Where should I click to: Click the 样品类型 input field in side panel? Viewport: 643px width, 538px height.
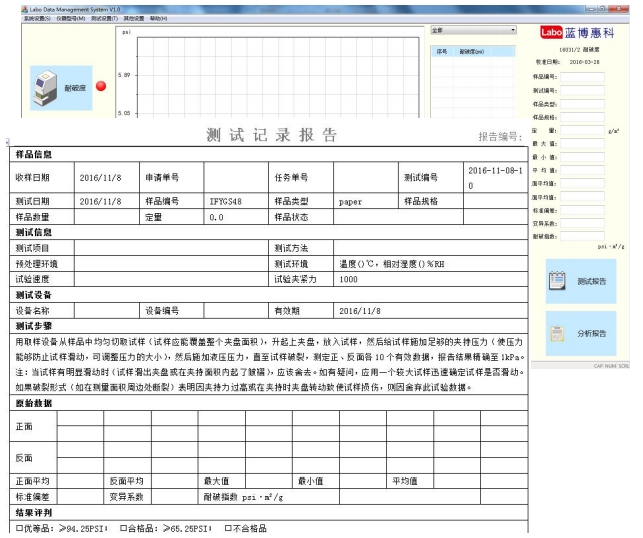(582, 104)
